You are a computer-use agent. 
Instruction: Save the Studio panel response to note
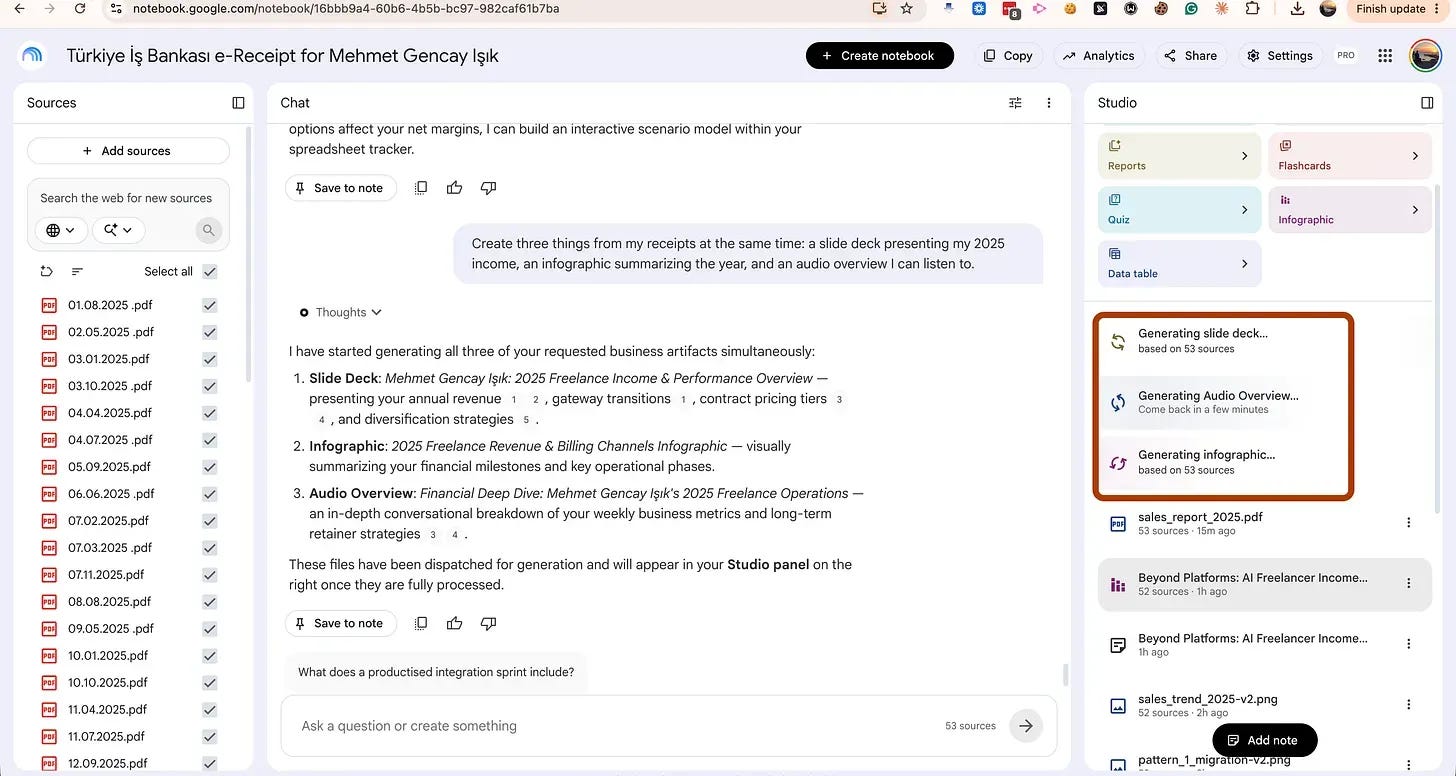point(340,623)
